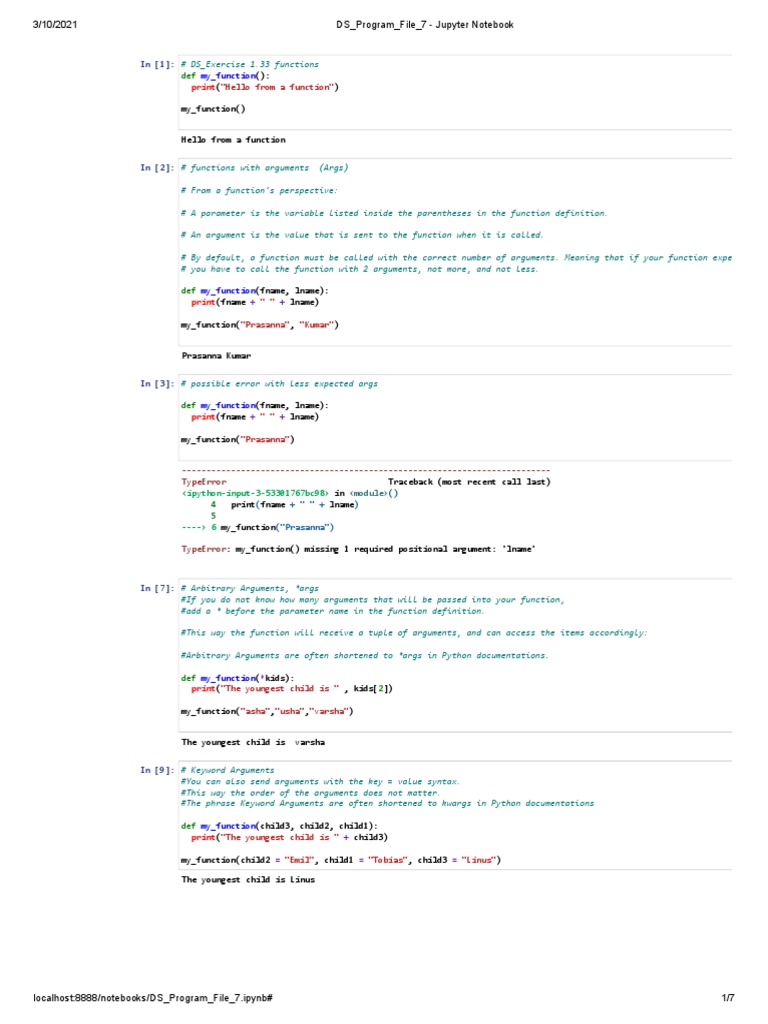This screenshot has width=768, height=1024.
Task: Click the comment starting # A parameter is the variable
Action: [x=394, y=213]
